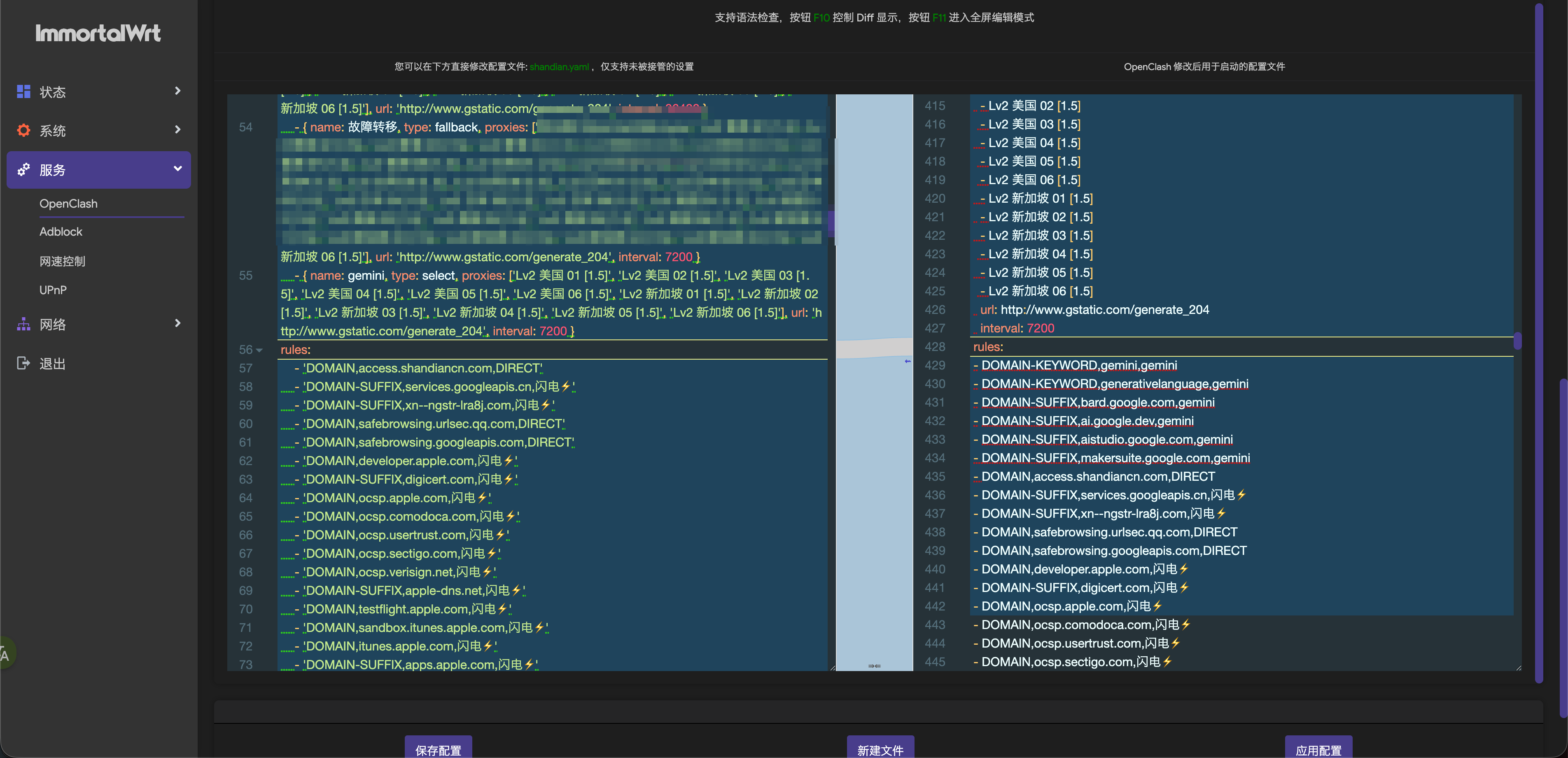Image resolution: width=1568 pixels, height=758 pixels.
Task: Fold the rules section at line 56
Action: (260, 350)
